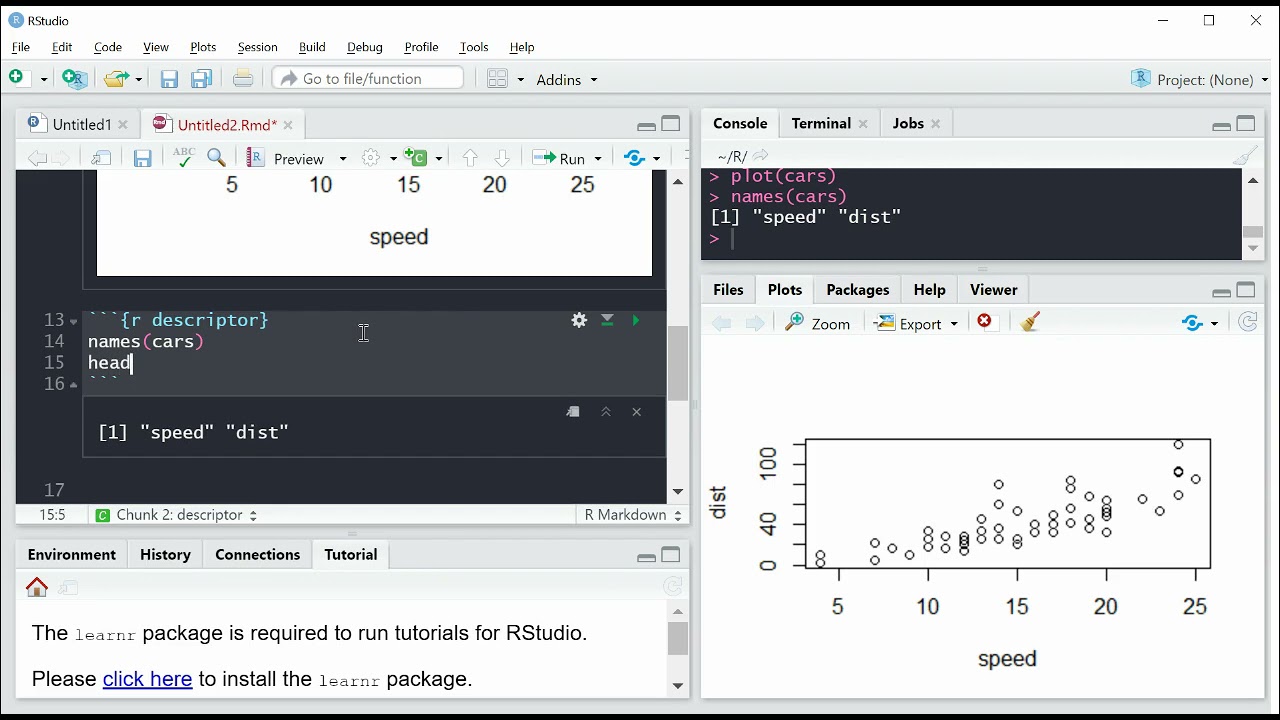Open the Run options dropdown arrow
The width and height of the screenshot is (1280, 720).
click(x=598, y=159)
